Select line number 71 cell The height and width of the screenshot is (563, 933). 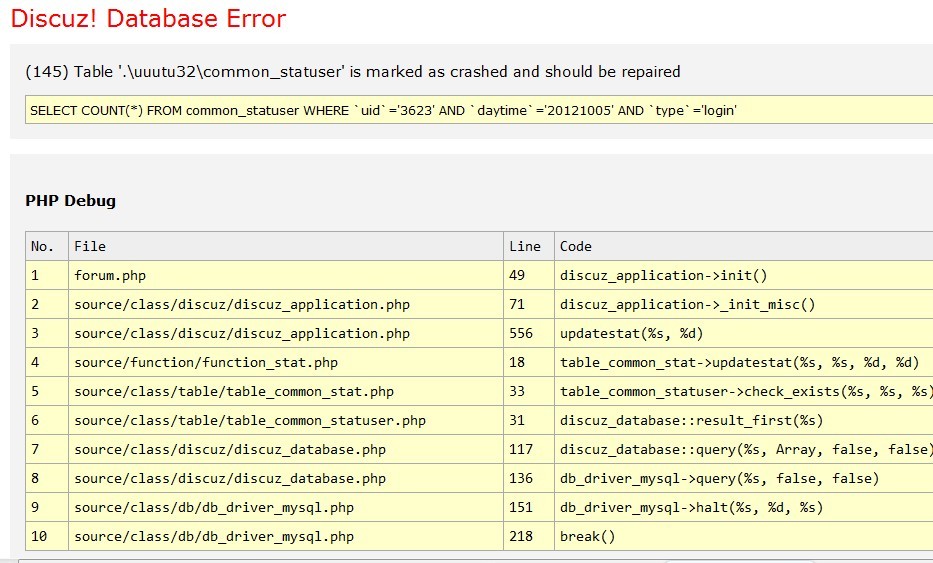[x=521, y=304]
